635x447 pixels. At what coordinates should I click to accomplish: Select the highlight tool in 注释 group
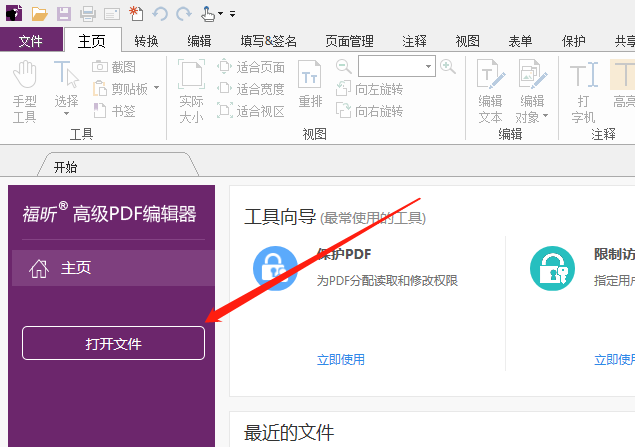pyautogui.click(x=622, y=84)
